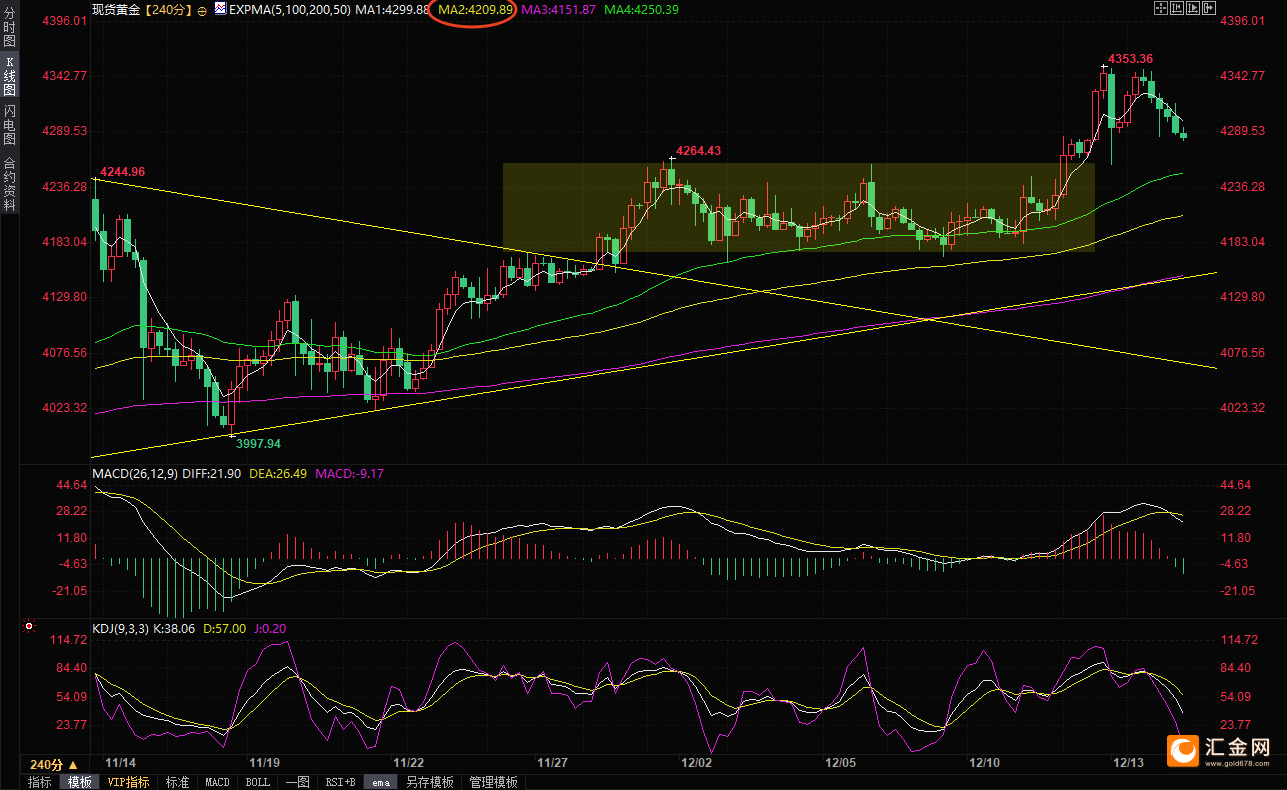Click the hide right panel arrow icon
Image resolution: width=1287 pixels, height=790 pixels.
click(x=1209, y=8)
